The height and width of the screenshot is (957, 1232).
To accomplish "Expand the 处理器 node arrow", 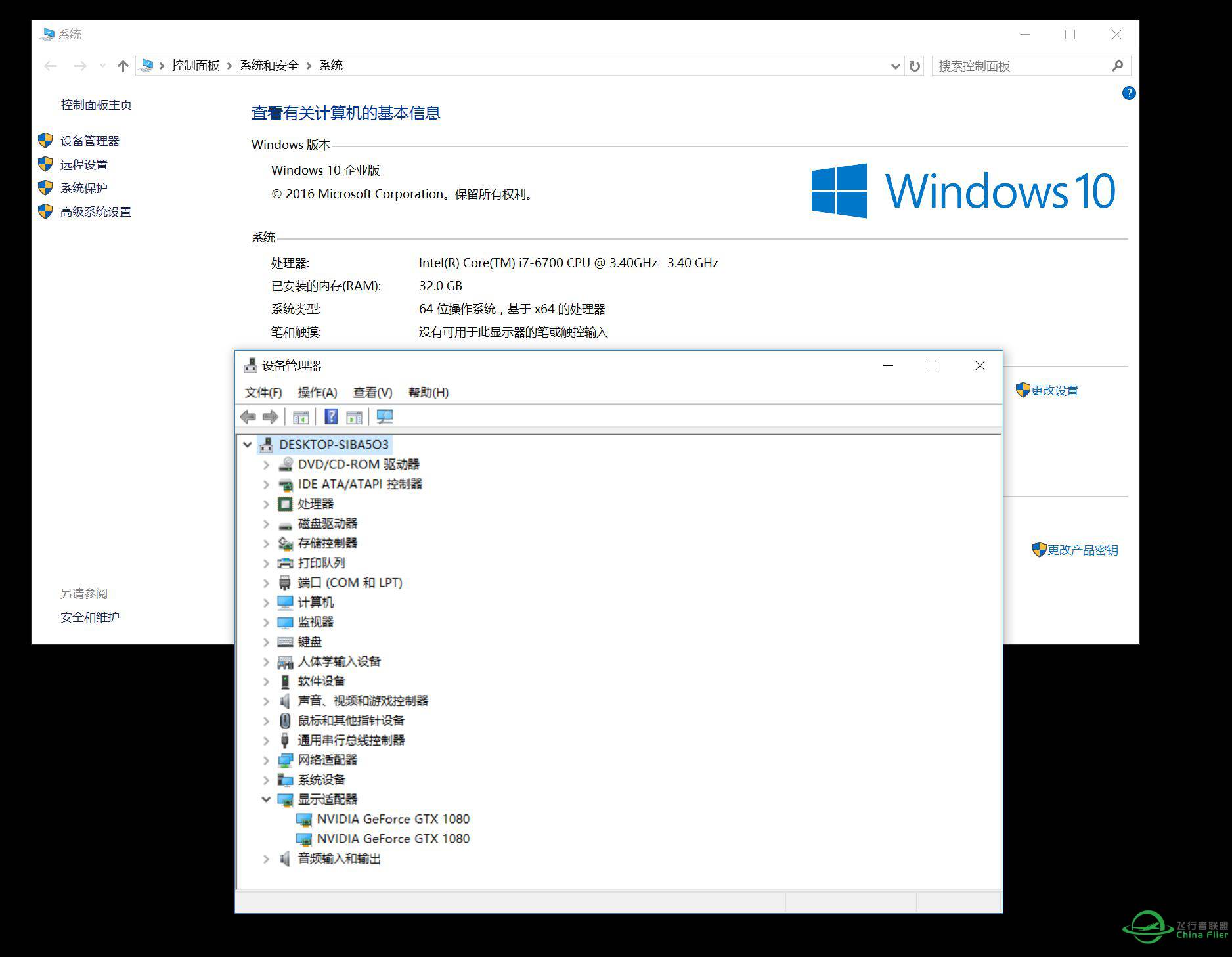I will tap(266, 504).
